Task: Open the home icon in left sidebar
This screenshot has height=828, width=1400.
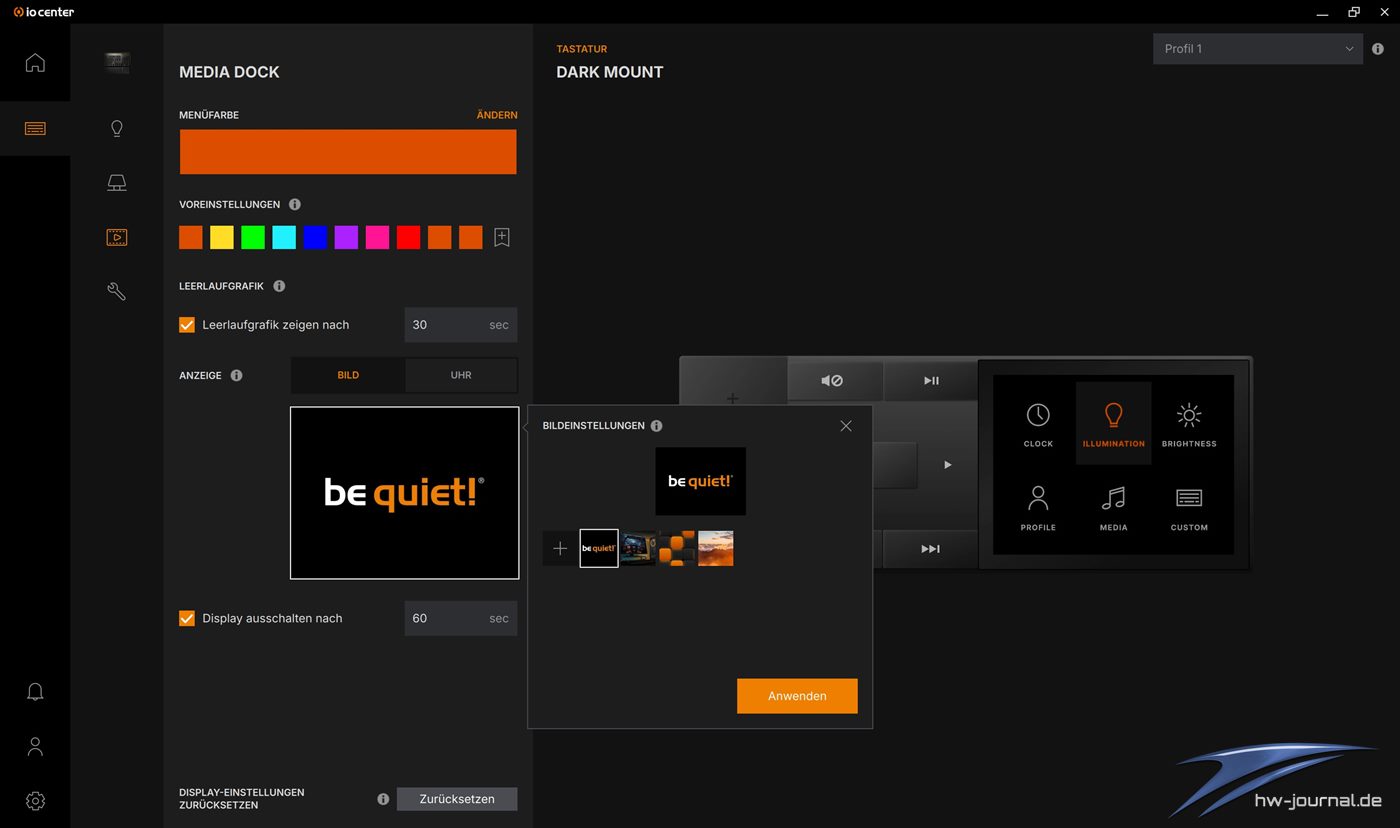Action: (x=35, y=63)
